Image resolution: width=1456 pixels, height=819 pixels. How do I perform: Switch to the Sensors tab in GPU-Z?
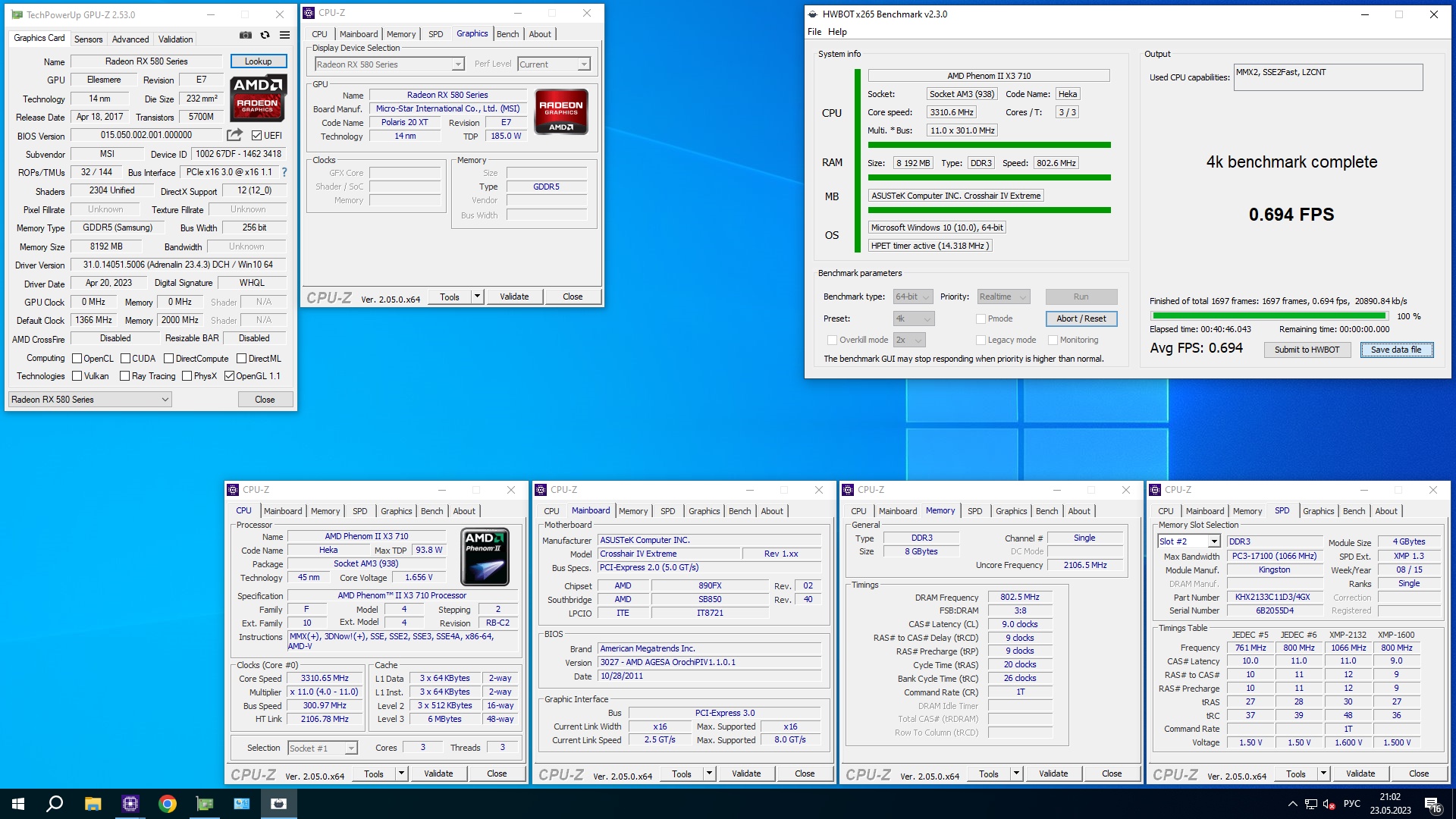88,39
